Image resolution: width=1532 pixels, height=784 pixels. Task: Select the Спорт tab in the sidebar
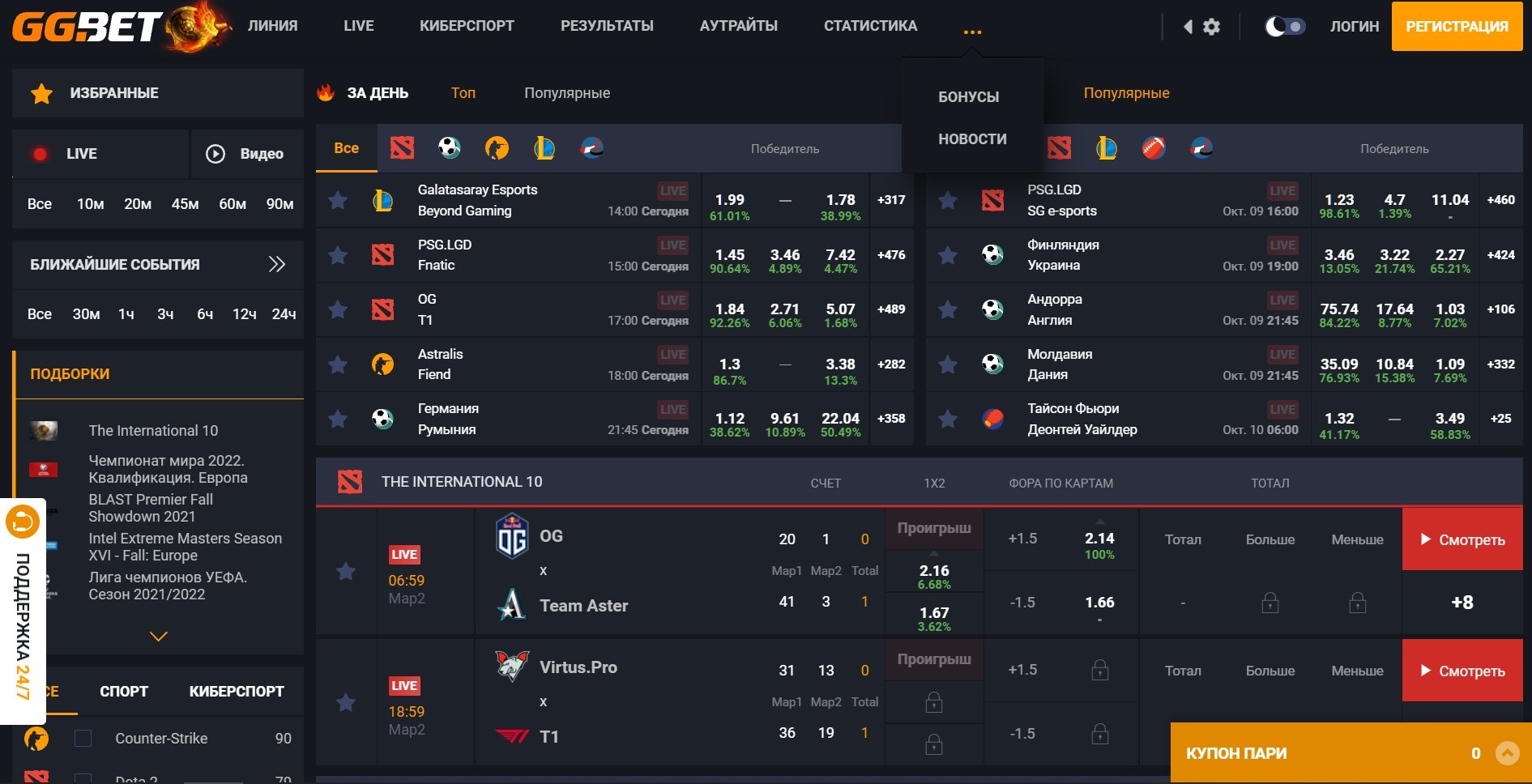click(124, 692)
